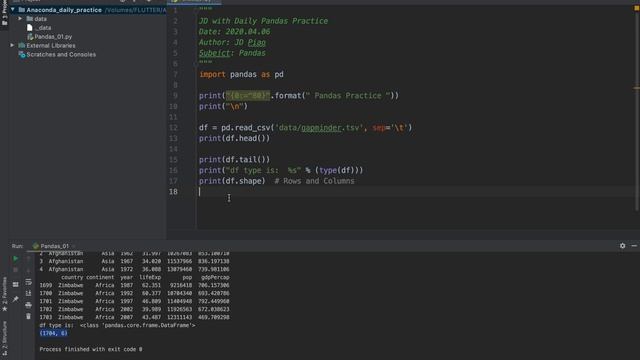Click the type(df) expression on line 16
The height and width of the screenshot is (360, 640).
338,170
